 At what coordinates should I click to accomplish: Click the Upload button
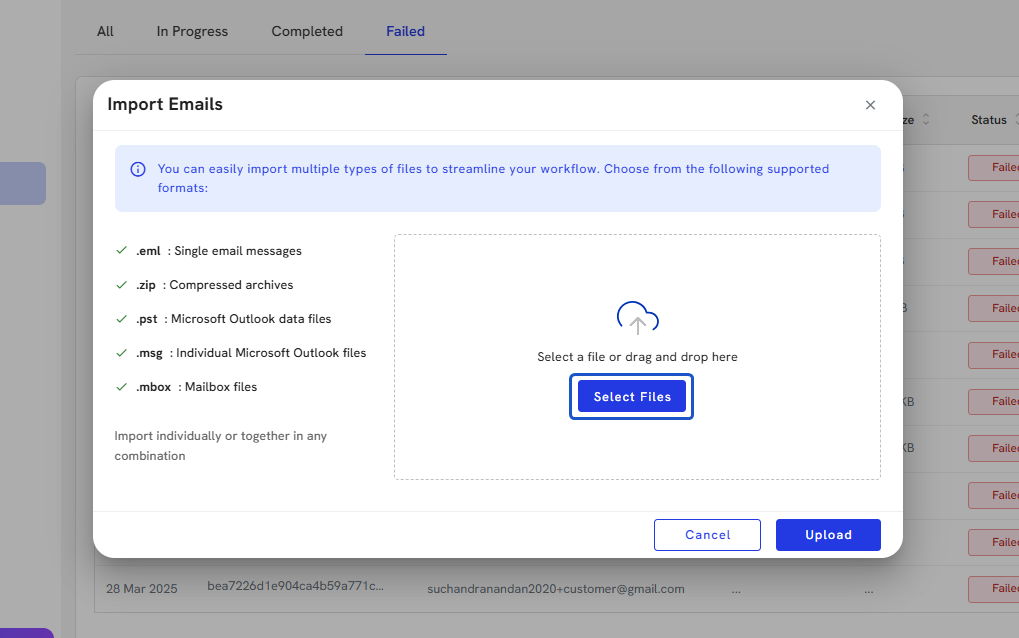[828, 535]
